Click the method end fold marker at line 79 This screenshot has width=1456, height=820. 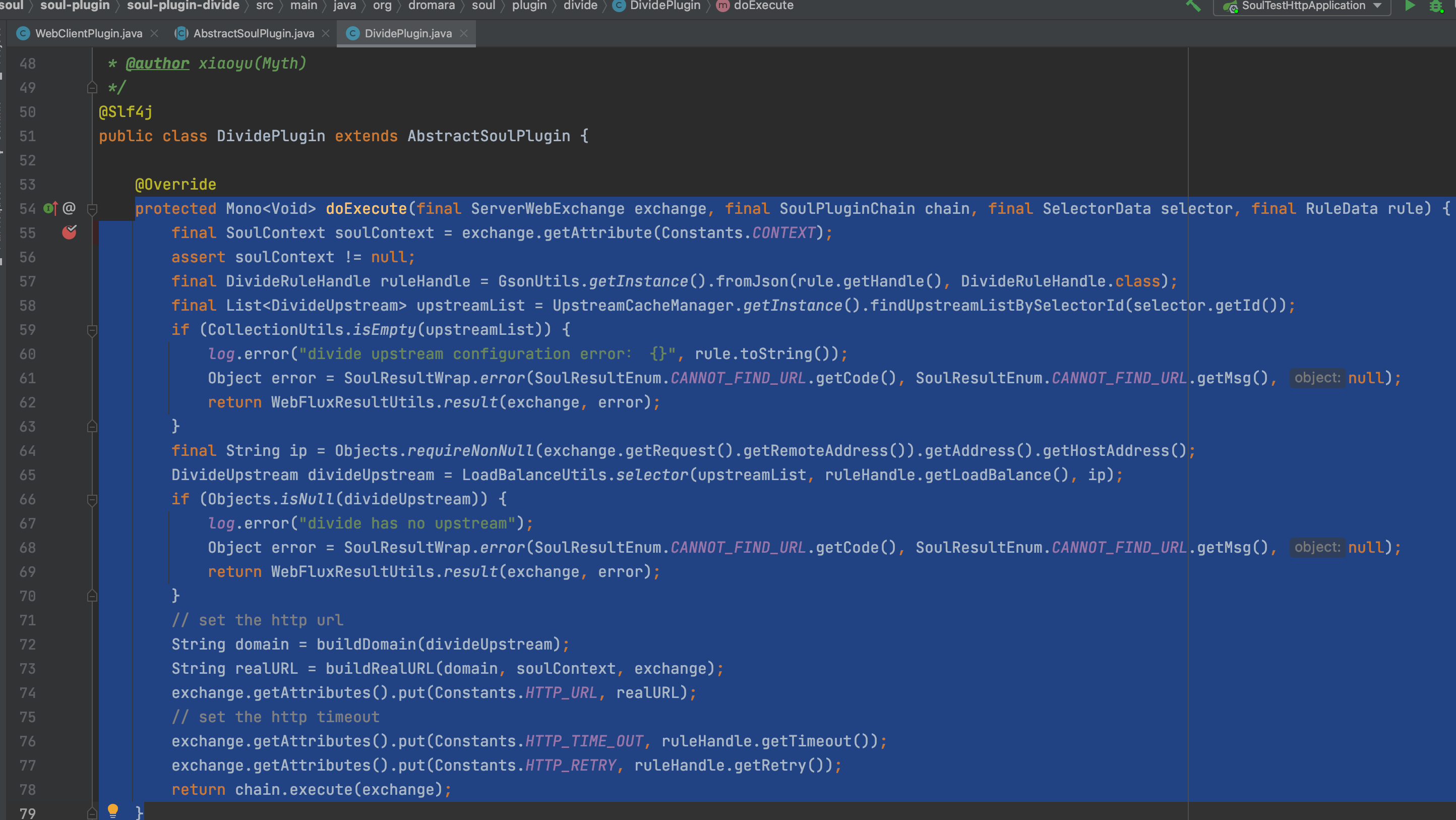pyautogui.click(x=92, y=813)
